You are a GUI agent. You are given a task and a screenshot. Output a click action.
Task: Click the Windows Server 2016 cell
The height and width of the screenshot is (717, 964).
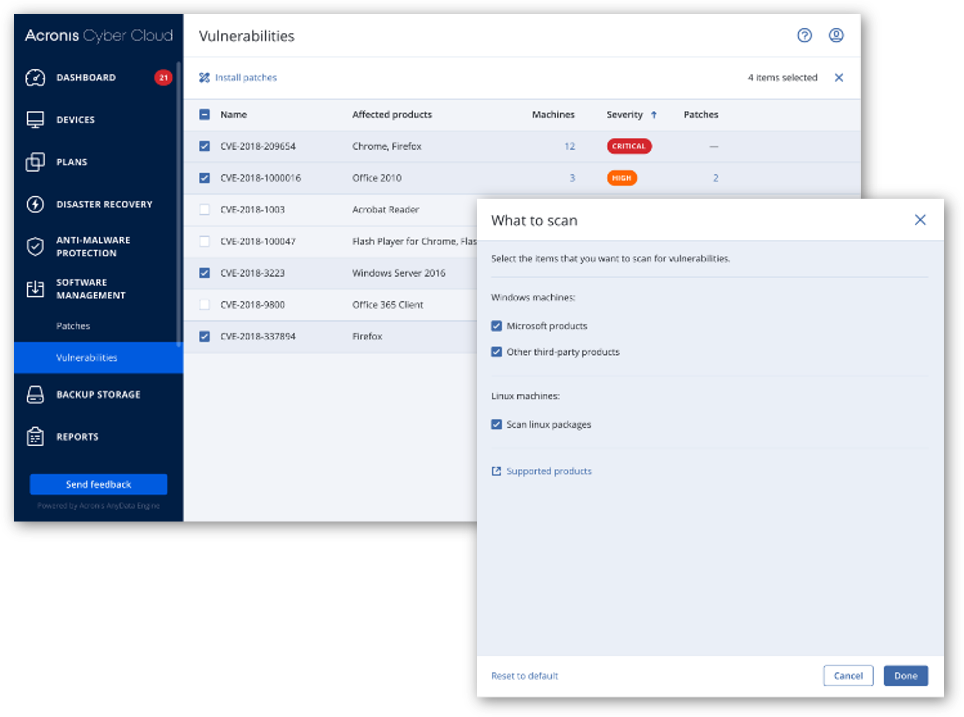(x=398, y=273)
